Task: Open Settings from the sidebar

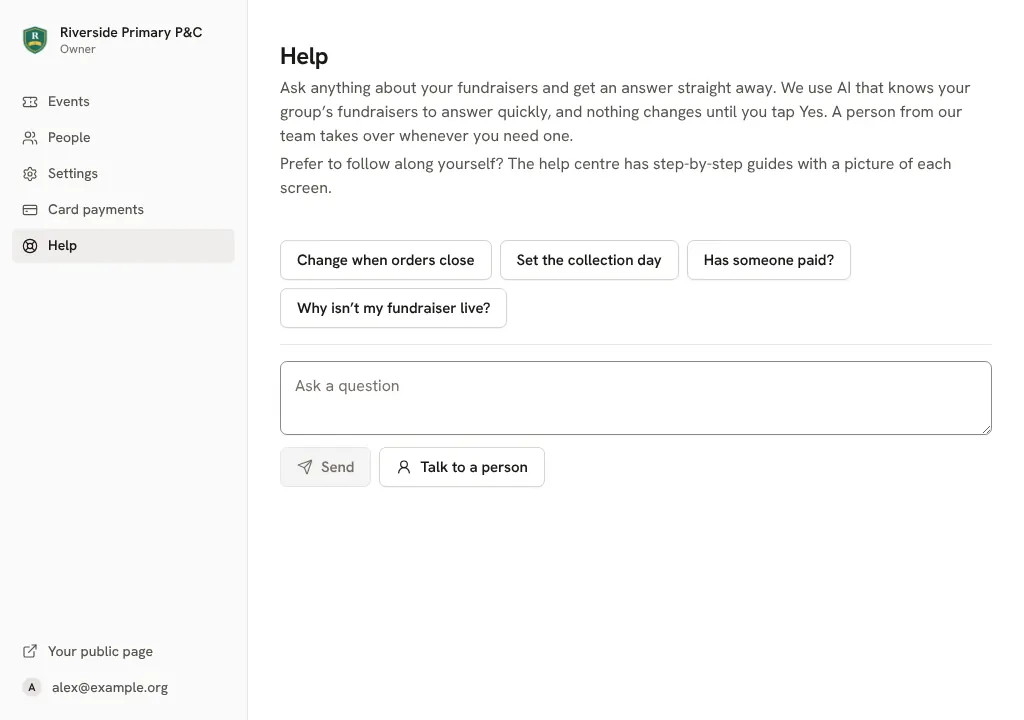Action: tap(123, 174)
